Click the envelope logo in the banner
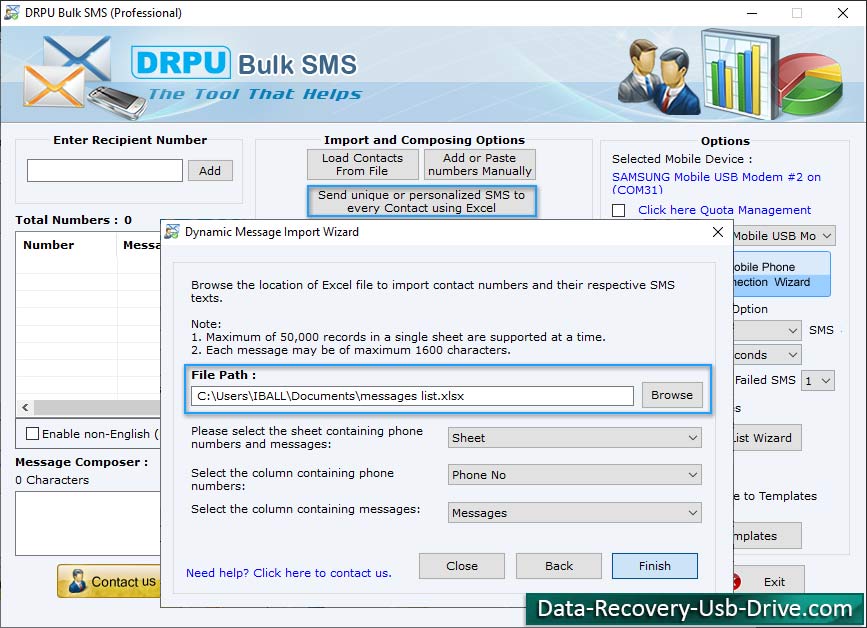This screenshot has width=867, height=628. tap(66, 72)
